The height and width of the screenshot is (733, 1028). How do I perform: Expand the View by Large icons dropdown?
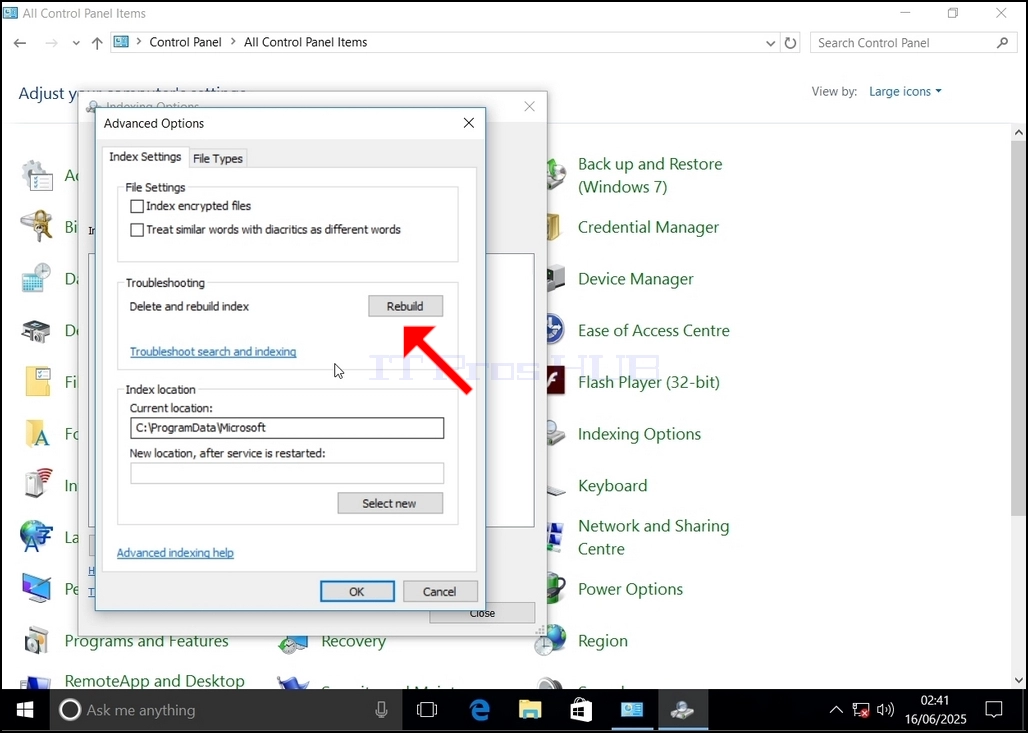coord(905,92)
